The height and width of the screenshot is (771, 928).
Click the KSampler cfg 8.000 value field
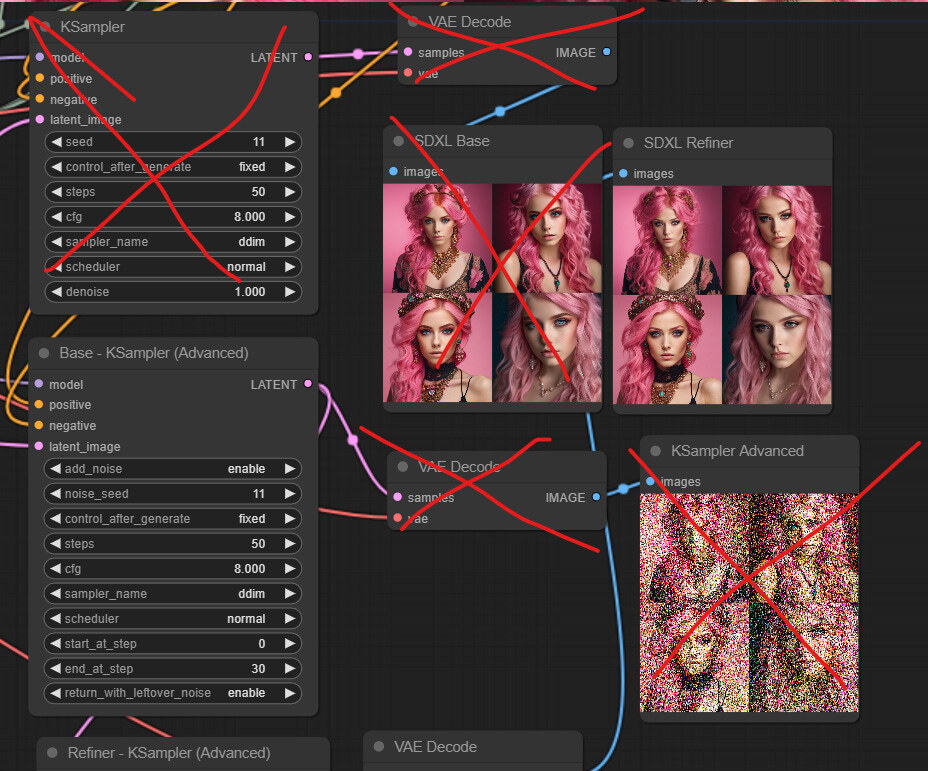tap(173, 217)
